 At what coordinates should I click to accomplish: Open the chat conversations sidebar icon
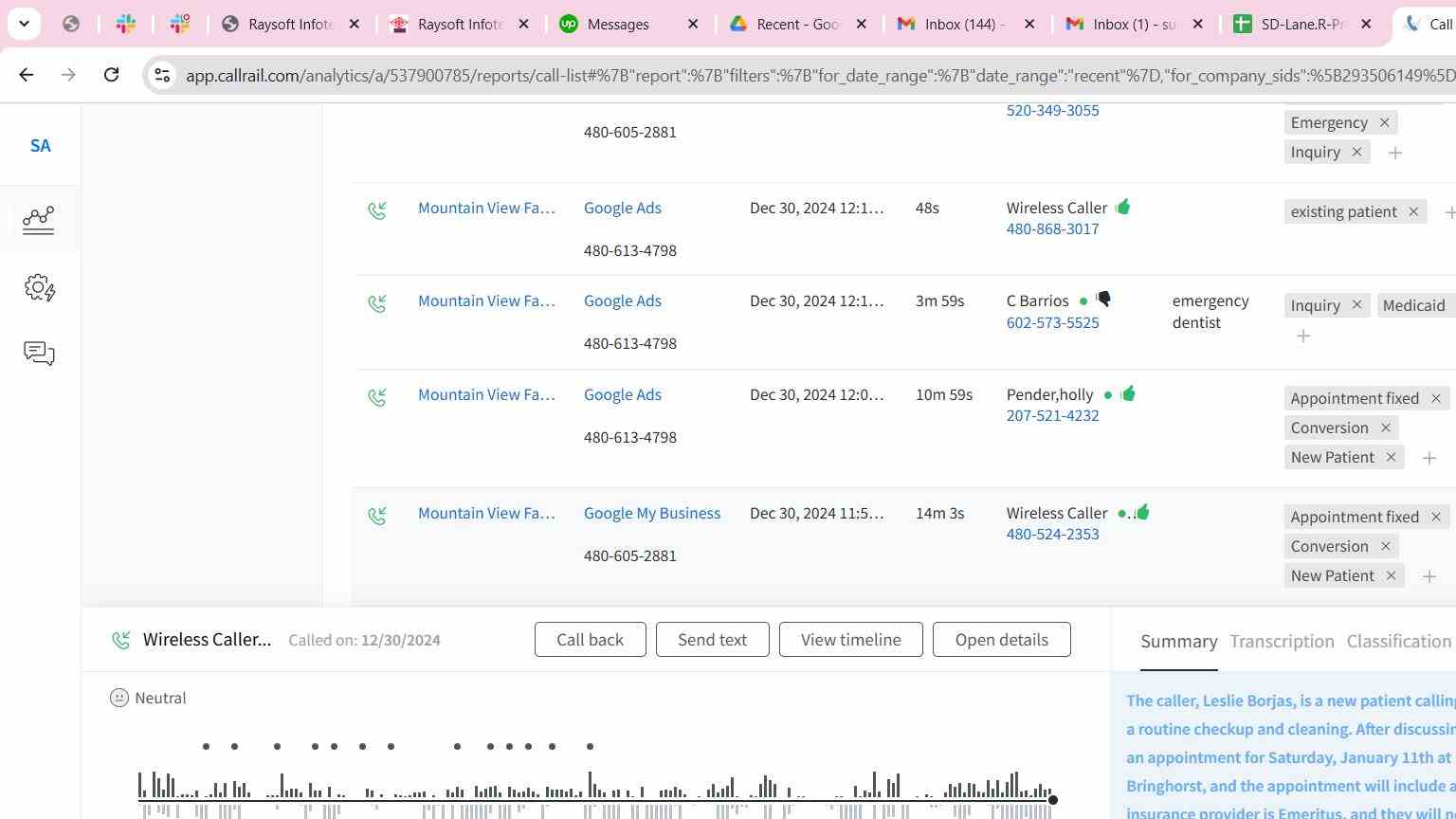39,354
